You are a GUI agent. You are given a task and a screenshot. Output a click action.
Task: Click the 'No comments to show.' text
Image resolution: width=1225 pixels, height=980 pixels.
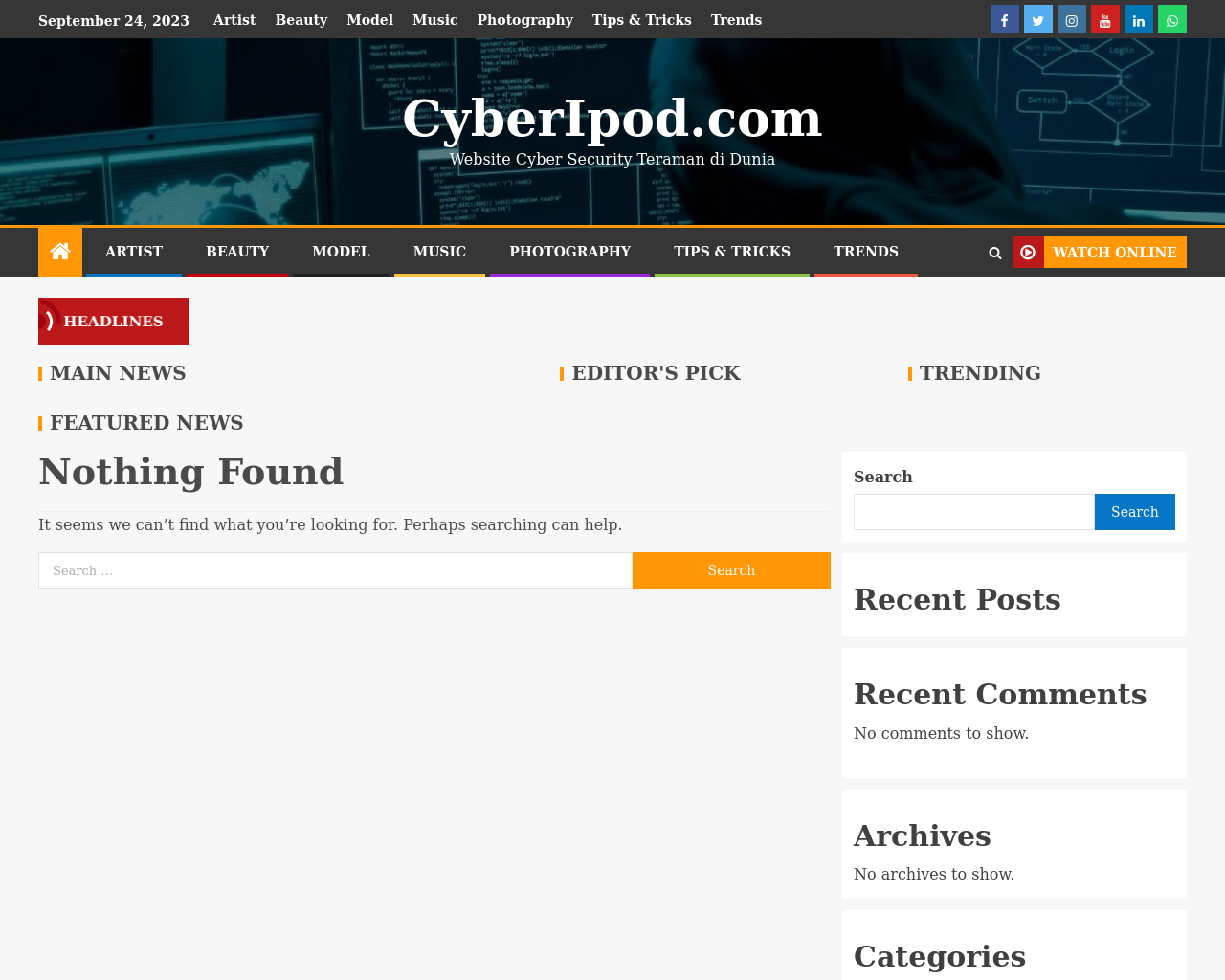[941, 733]
